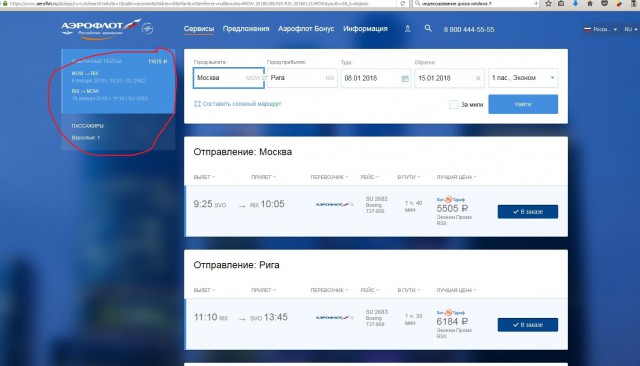Click the swap cities arrows icon
Viewport: 640px width, 366px height.
[x=264, y=78]
